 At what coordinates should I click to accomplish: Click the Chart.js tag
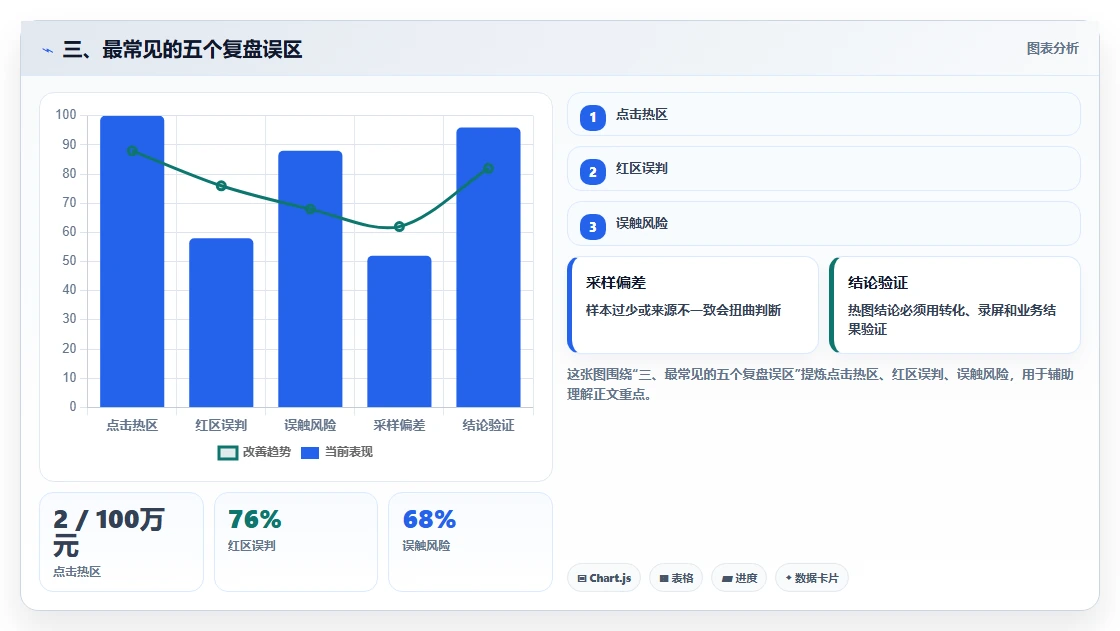[604, 577]
